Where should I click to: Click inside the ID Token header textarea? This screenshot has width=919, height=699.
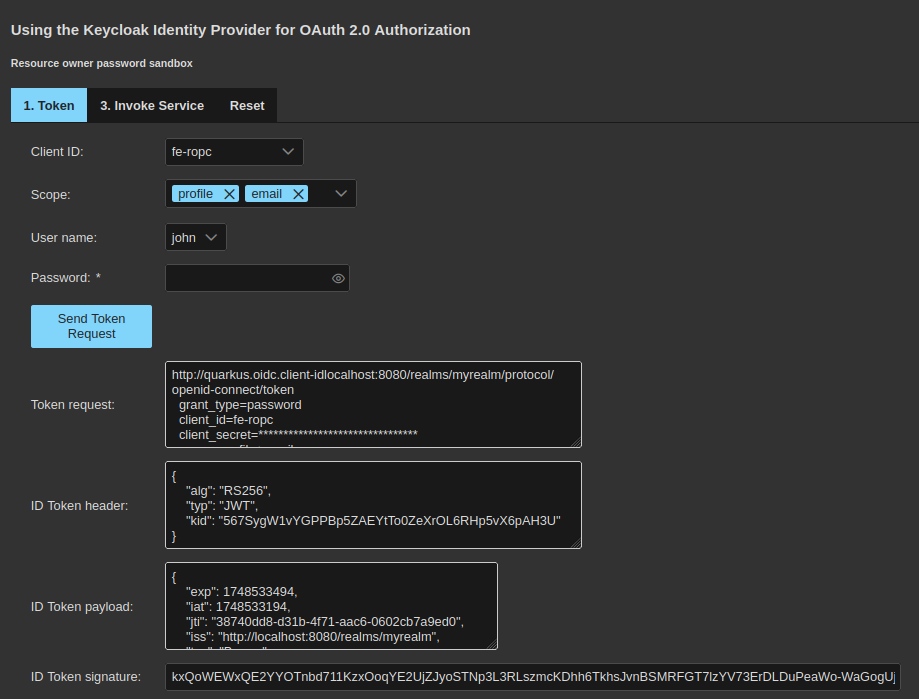coord(373,505)
